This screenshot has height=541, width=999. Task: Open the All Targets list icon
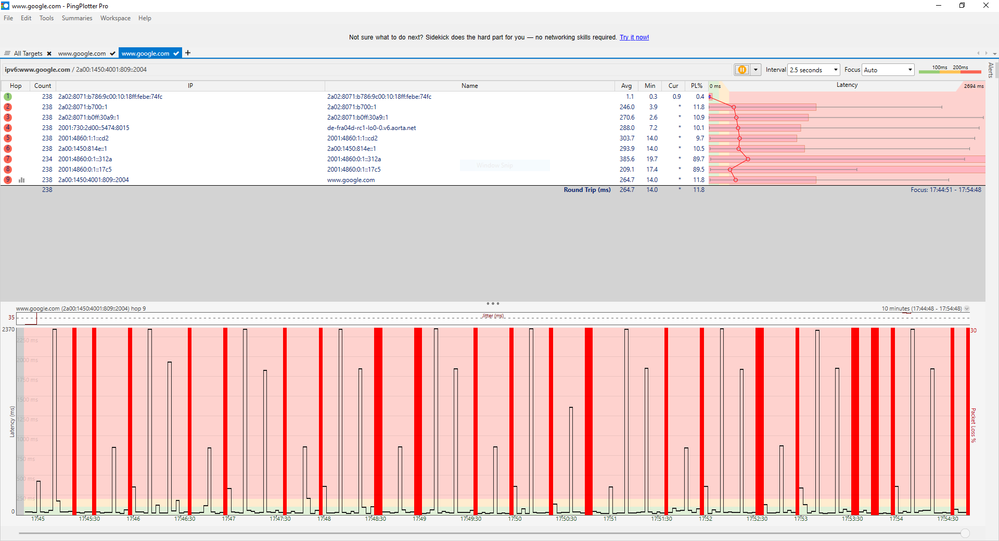click(8, 54)
